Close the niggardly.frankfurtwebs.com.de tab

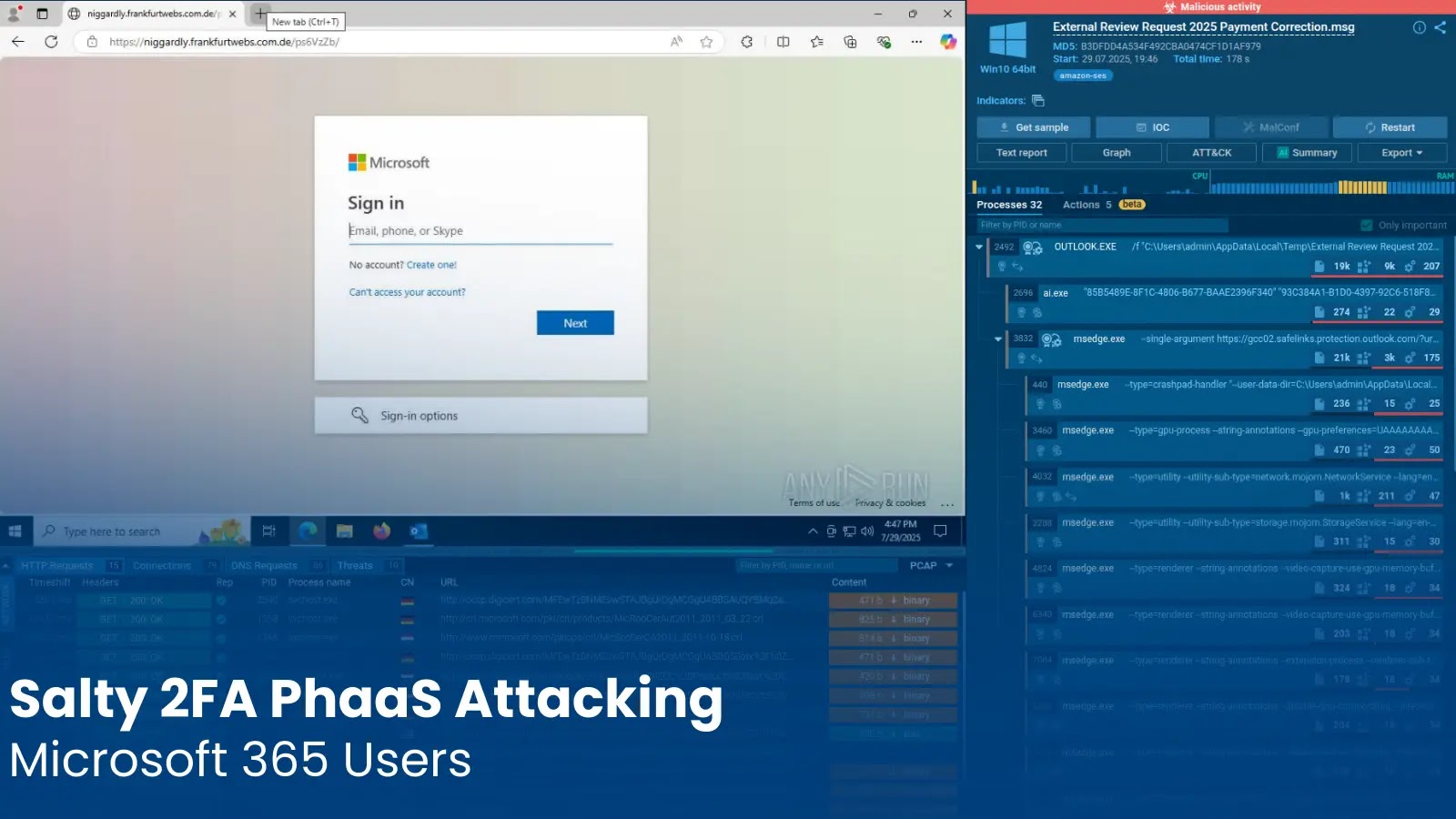(x=232, y=14)
